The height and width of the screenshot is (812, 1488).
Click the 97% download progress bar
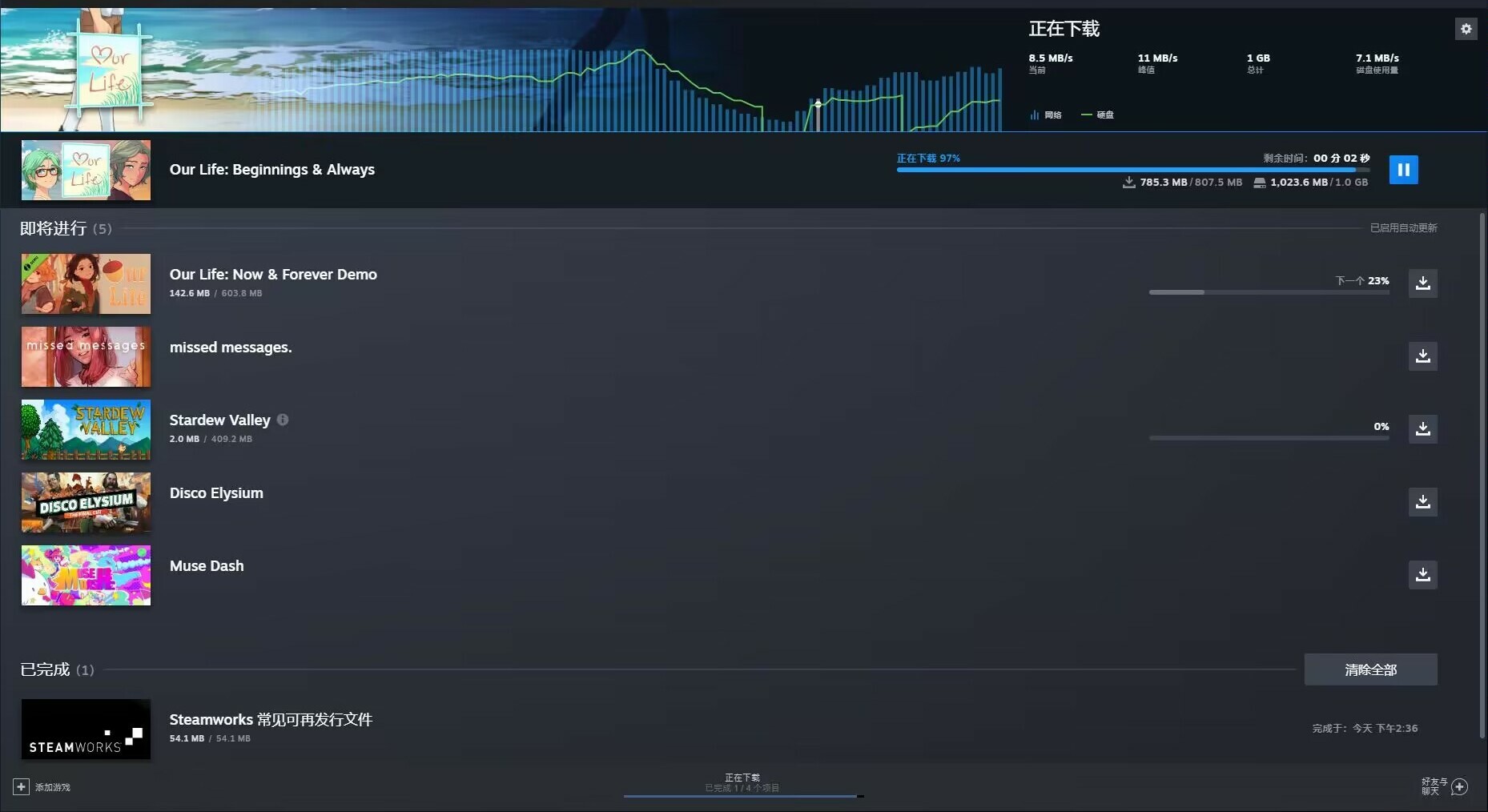point(1133,170)
